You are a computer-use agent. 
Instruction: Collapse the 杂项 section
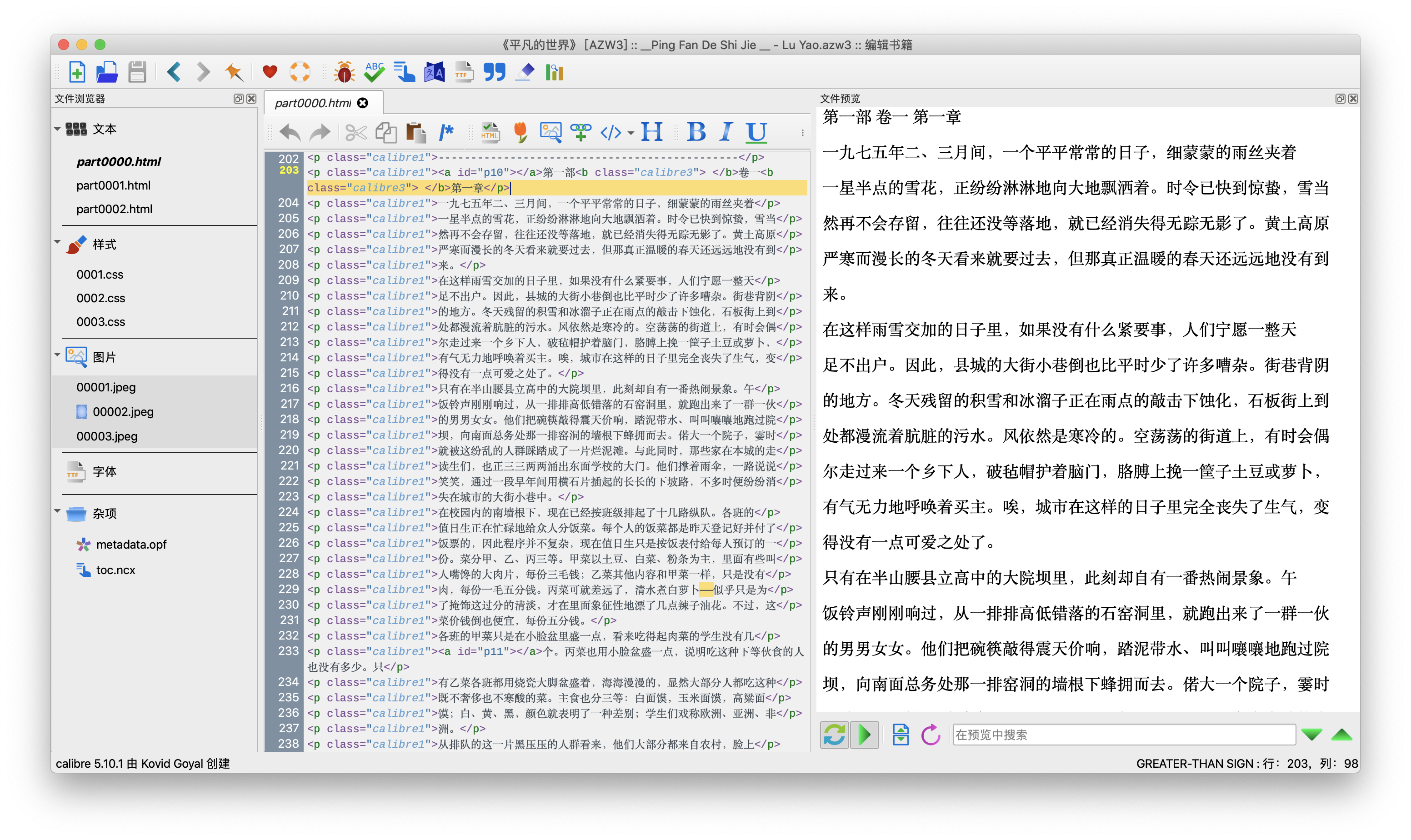pyautogui.click(x=57, y=511)
